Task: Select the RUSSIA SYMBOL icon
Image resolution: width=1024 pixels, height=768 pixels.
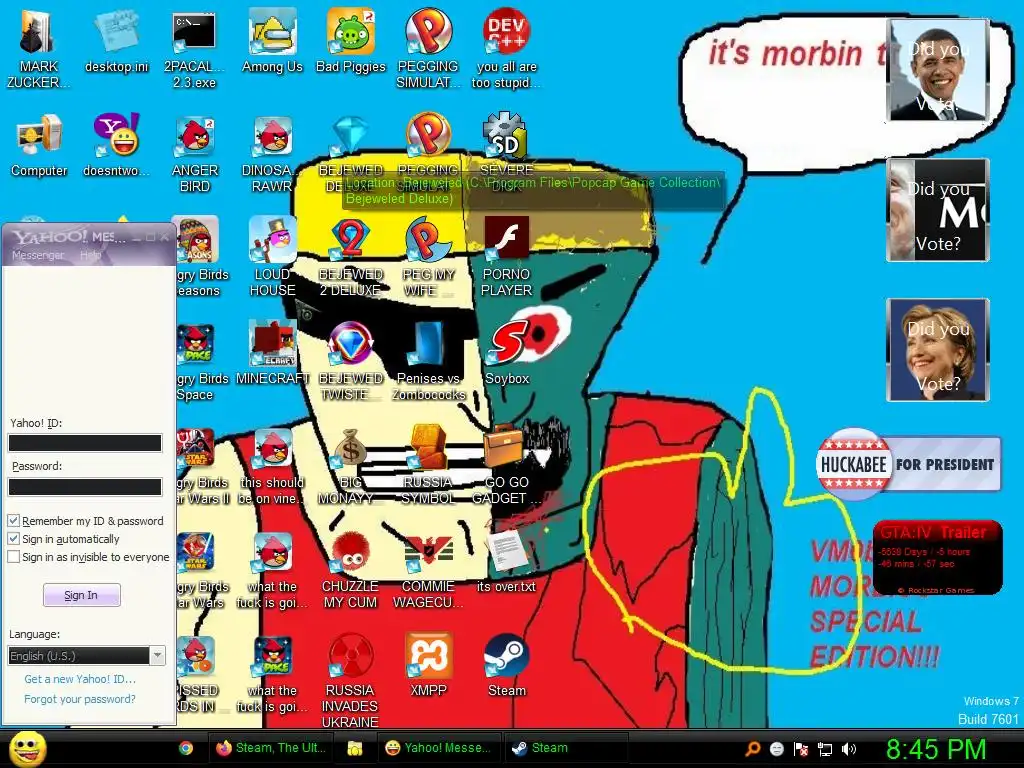Action: pos(428,465)
